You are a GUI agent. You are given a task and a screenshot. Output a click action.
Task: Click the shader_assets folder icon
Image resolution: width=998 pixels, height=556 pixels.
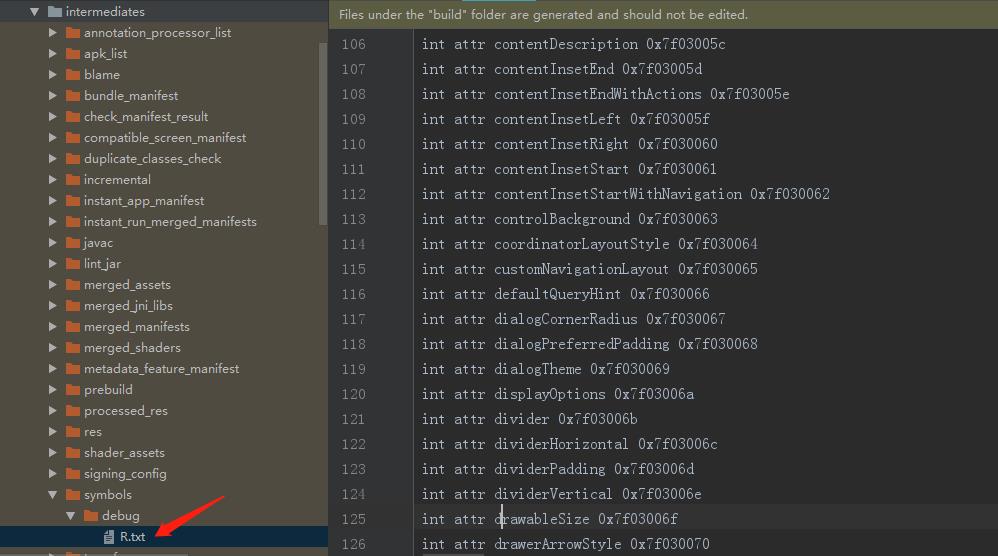point(73,452)
